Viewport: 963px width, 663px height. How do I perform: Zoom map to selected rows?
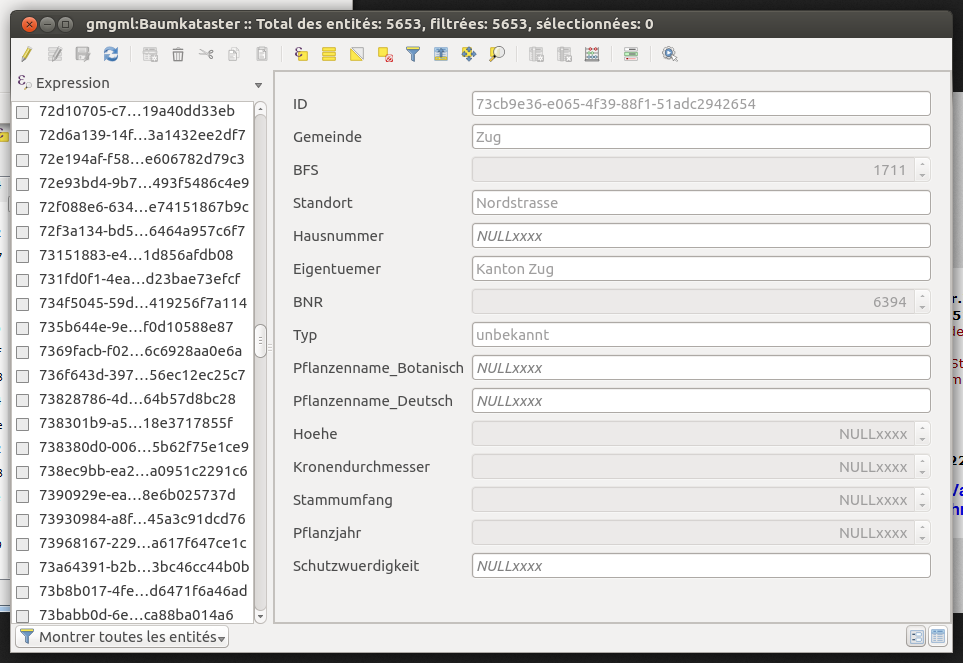pos(496,54)
